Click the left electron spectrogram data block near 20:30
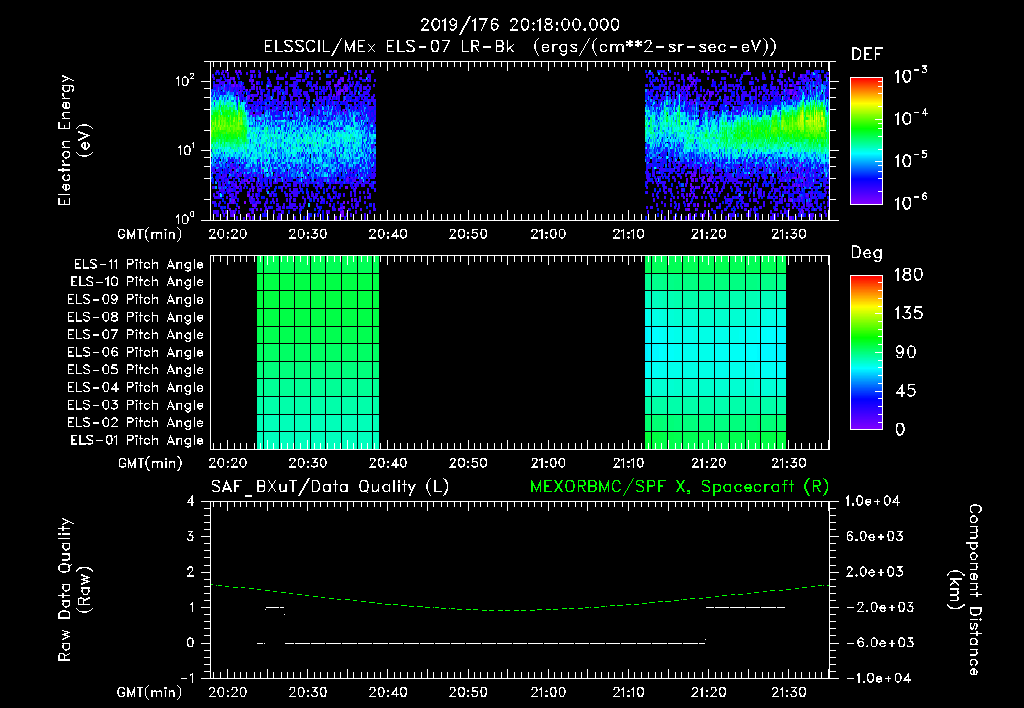The height and width of the screenshot is (708, 1024). pos(293,144)
